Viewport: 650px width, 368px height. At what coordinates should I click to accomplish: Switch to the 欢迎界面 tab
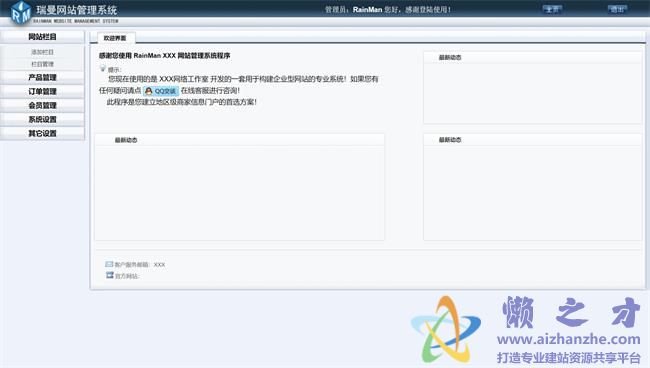[x=115, y=38]
